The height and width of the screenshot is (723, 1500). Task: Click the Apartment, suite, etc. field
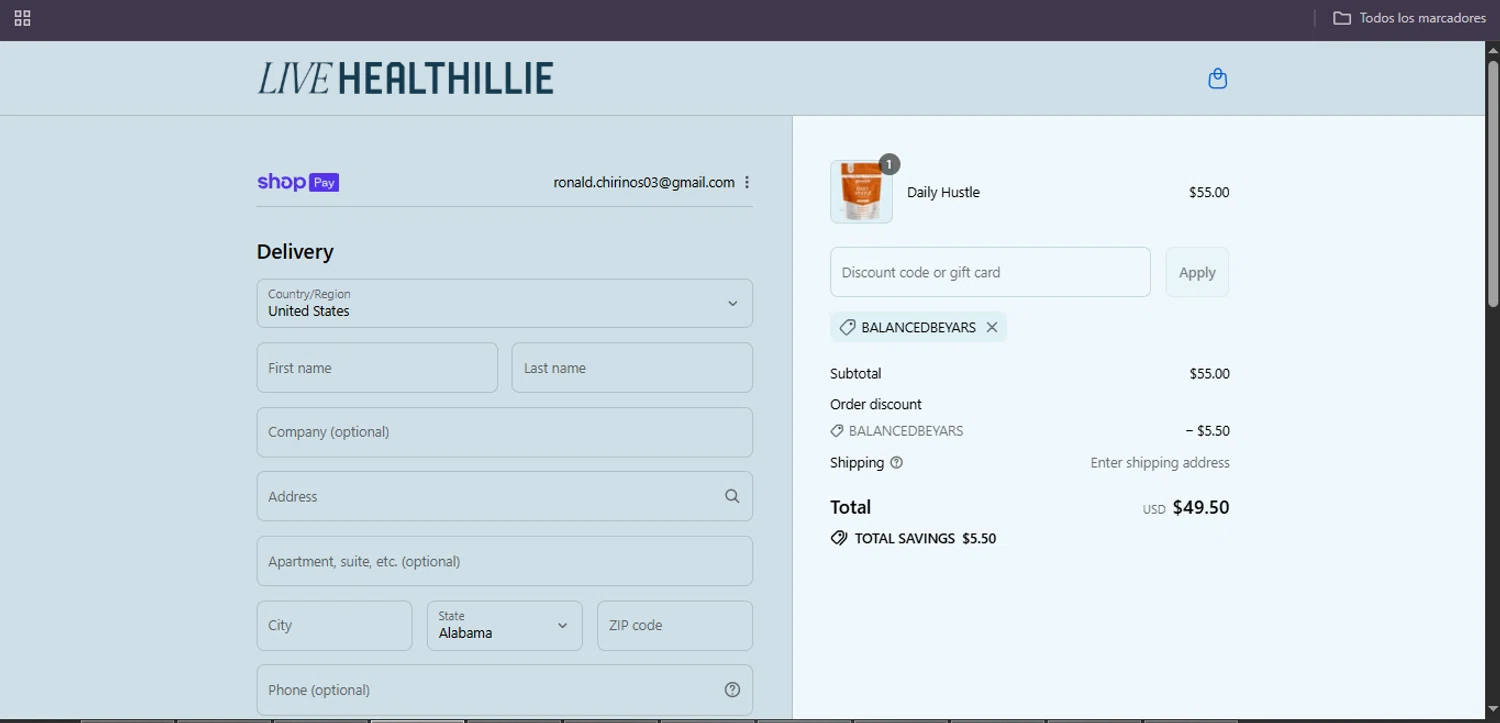[504, 561]
